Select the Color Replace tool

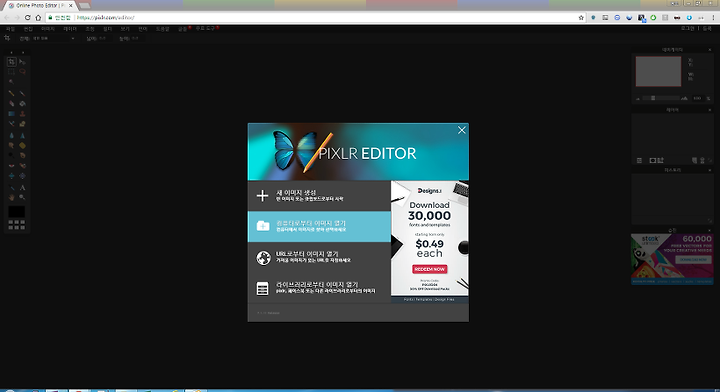click(11, 123)
